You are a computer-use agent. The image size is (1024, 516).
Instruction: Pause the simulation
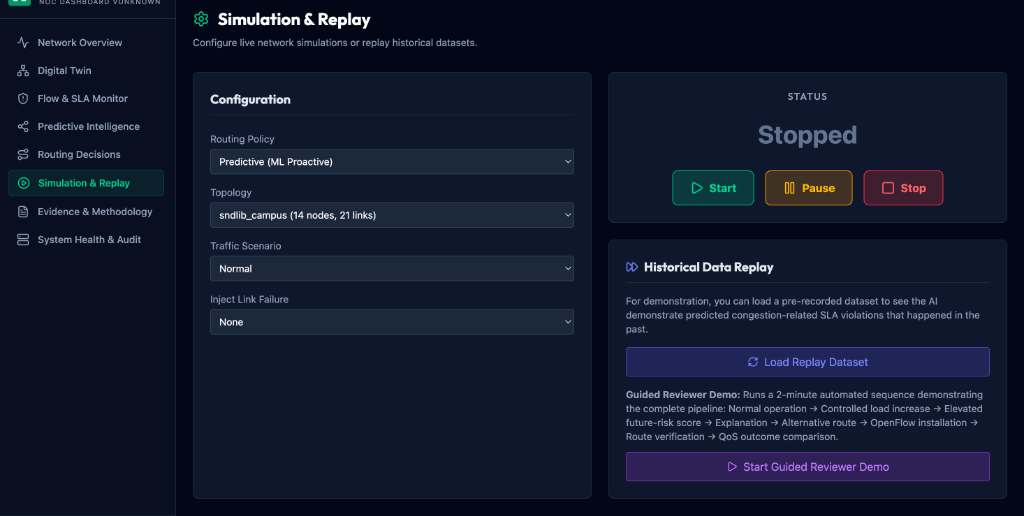click(808, 188)
